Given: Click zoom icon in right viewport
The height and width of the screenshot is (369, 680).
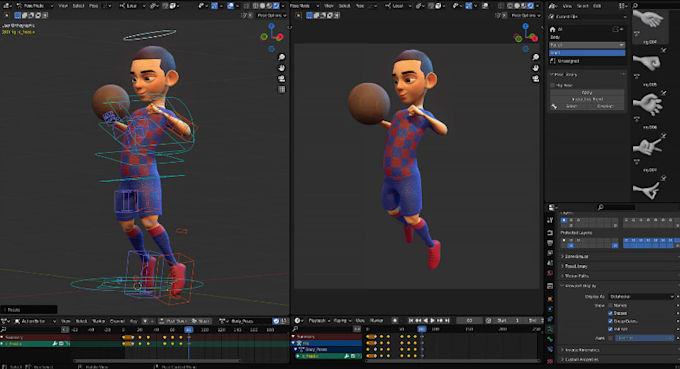Looking at the screenshot, I should pos(536,57).
